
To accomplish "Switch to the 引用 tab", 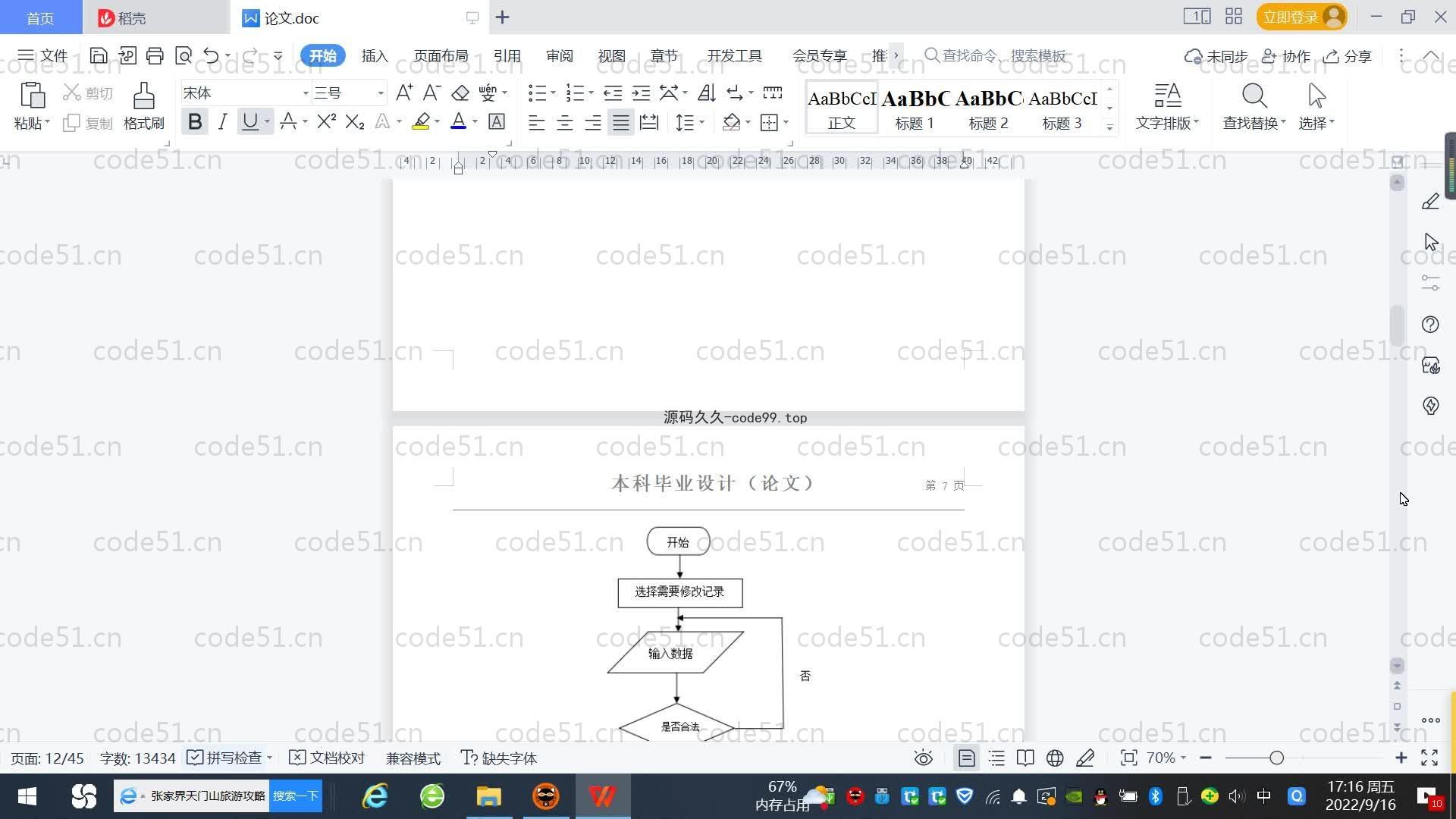I will point(507,55).
